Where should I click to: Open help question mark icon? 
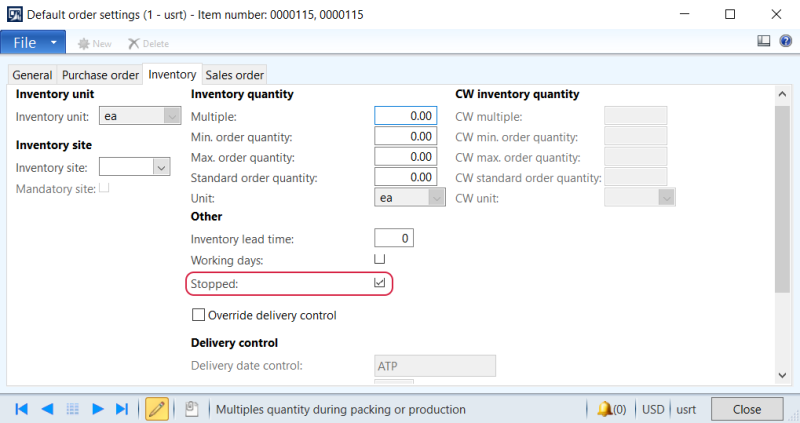tap(783, 42)
